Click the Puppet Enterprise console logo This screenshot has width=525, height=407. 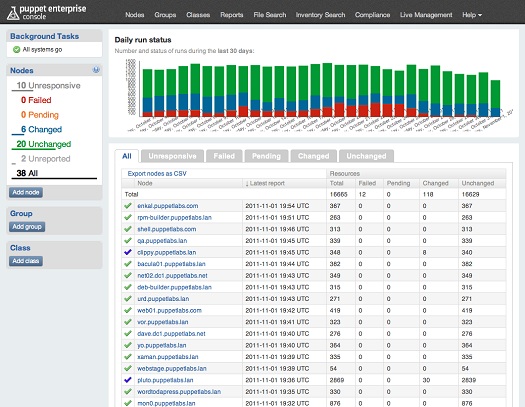[x=47, y=12]
